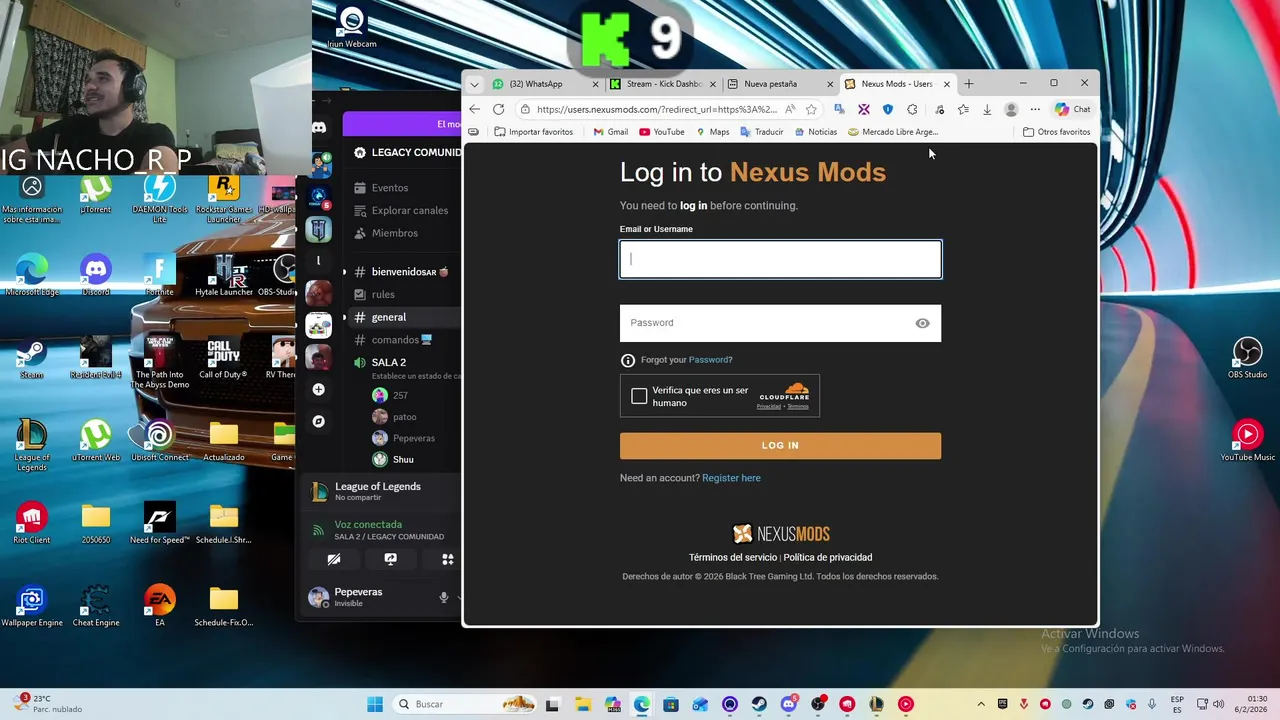
Task: Toggle Discord microphone mute
Action: 444,597
